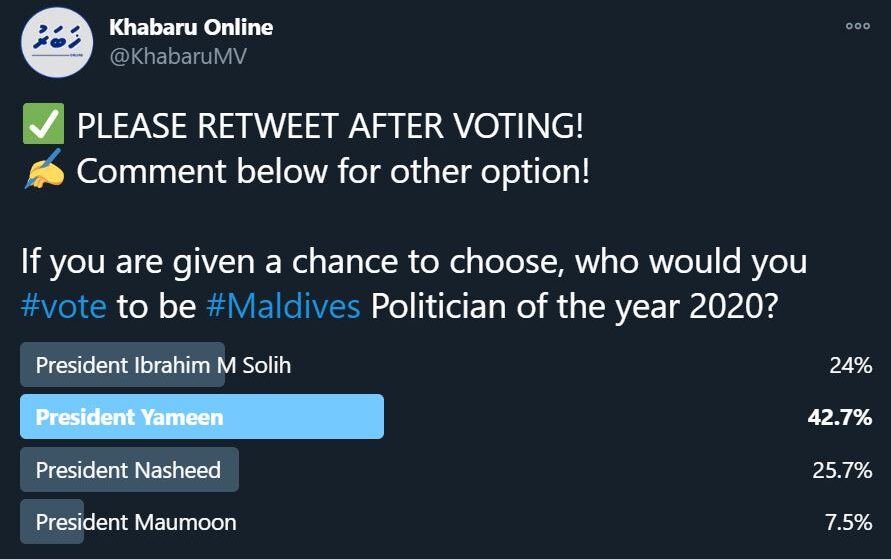Click the "PLEASE RETWEET AFTER VOTING!" text
Screen dimensions: 891x559
pyautogui.click(x=330, y=127)
